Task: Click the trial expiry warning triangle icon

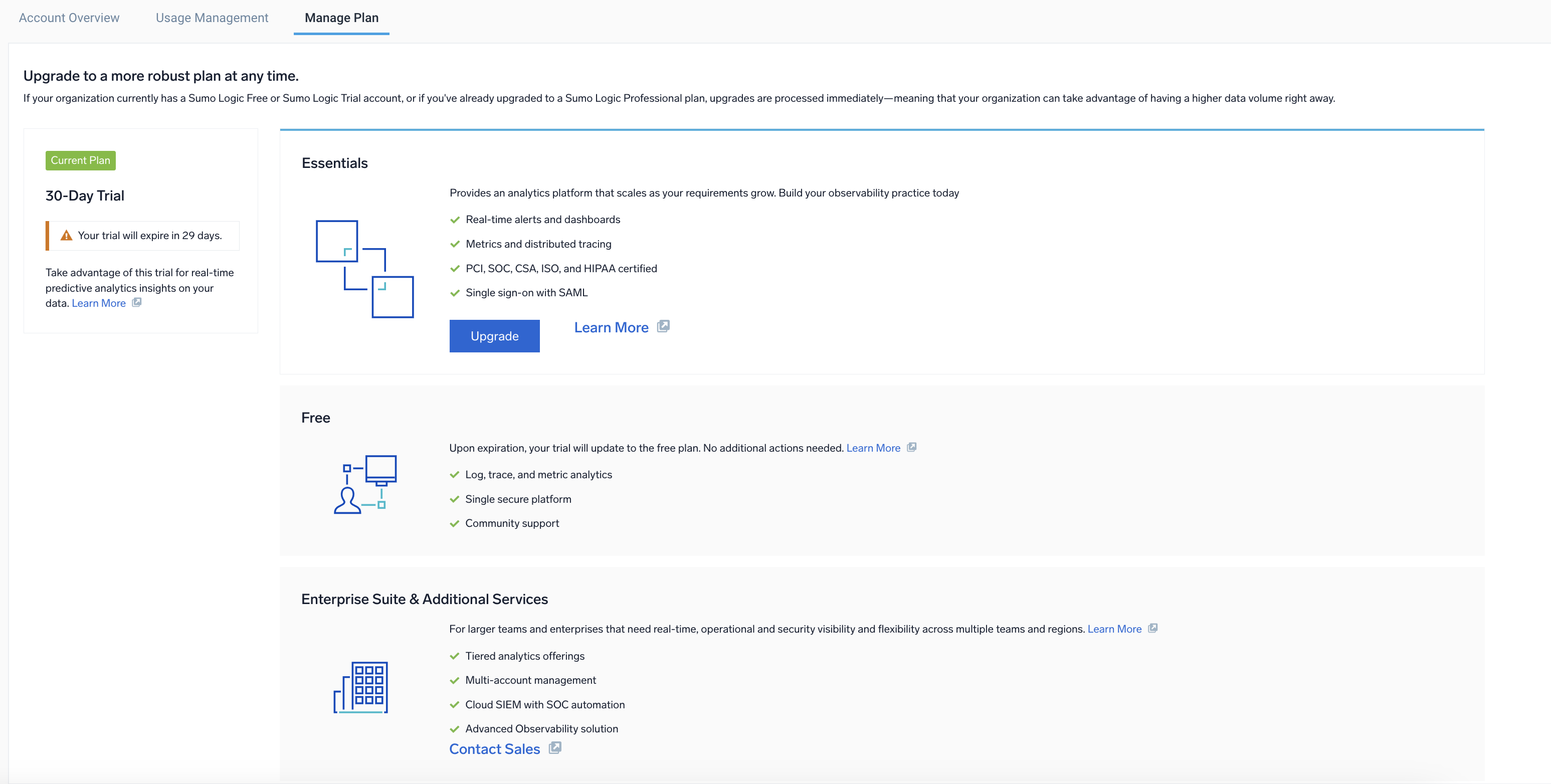Action: (x=66, y=236)
